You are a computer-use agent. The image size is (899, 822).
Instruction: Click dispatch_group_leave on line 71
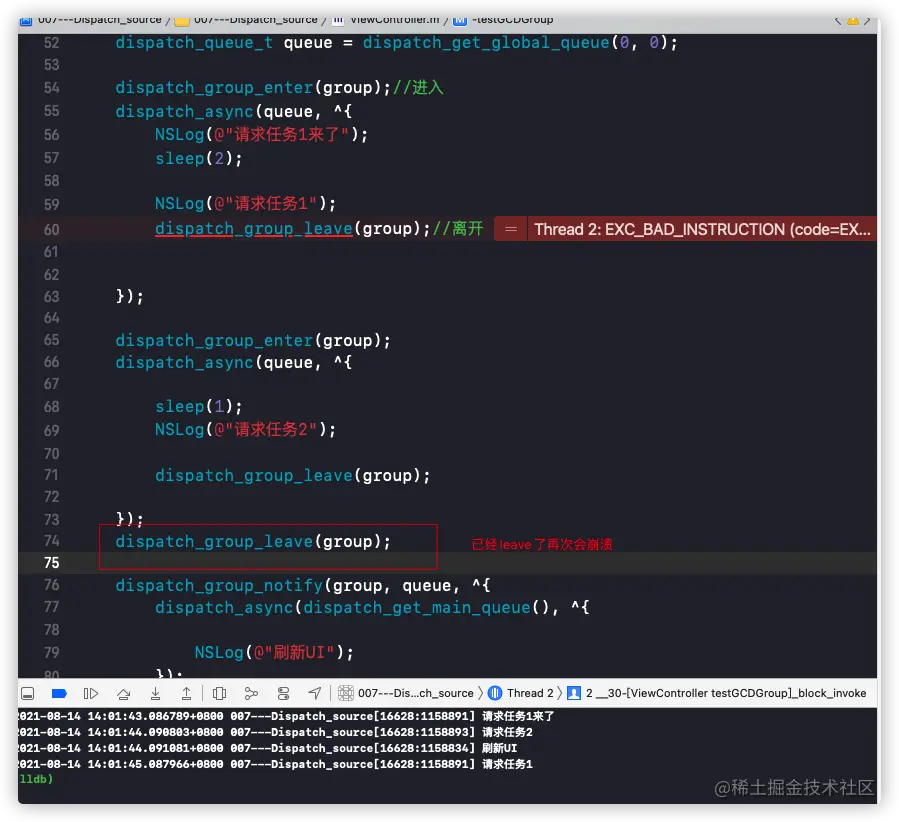click(254, 476)
